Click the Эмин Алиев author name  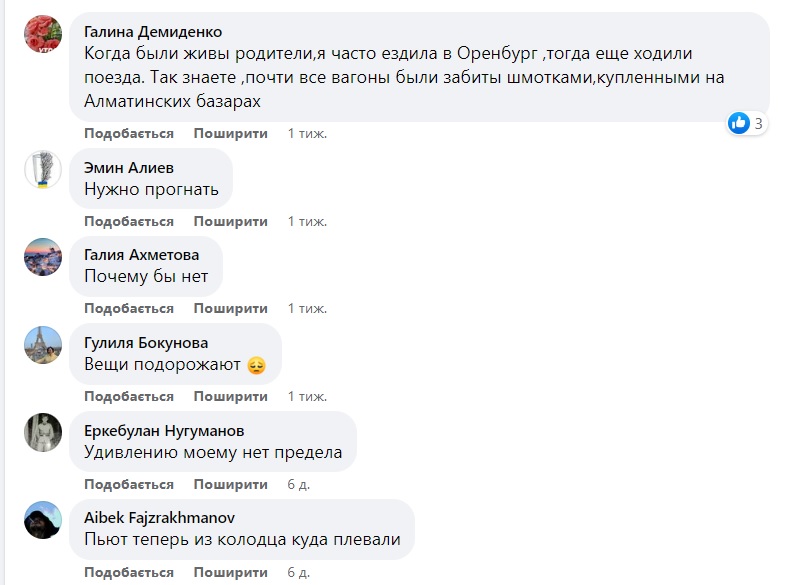[129, 168]
